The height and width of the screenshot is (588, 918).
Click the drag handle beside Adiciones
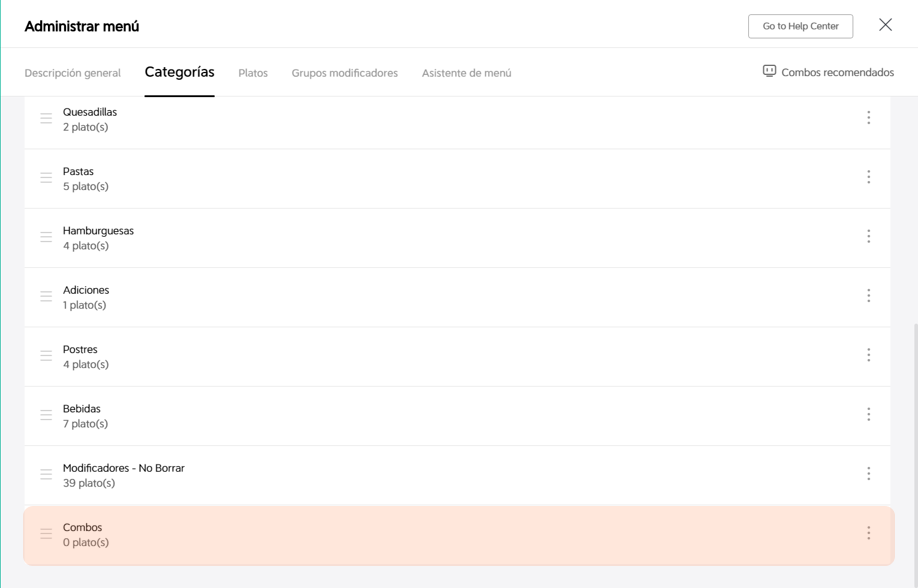pyautogui.click(x=46, y=296)
